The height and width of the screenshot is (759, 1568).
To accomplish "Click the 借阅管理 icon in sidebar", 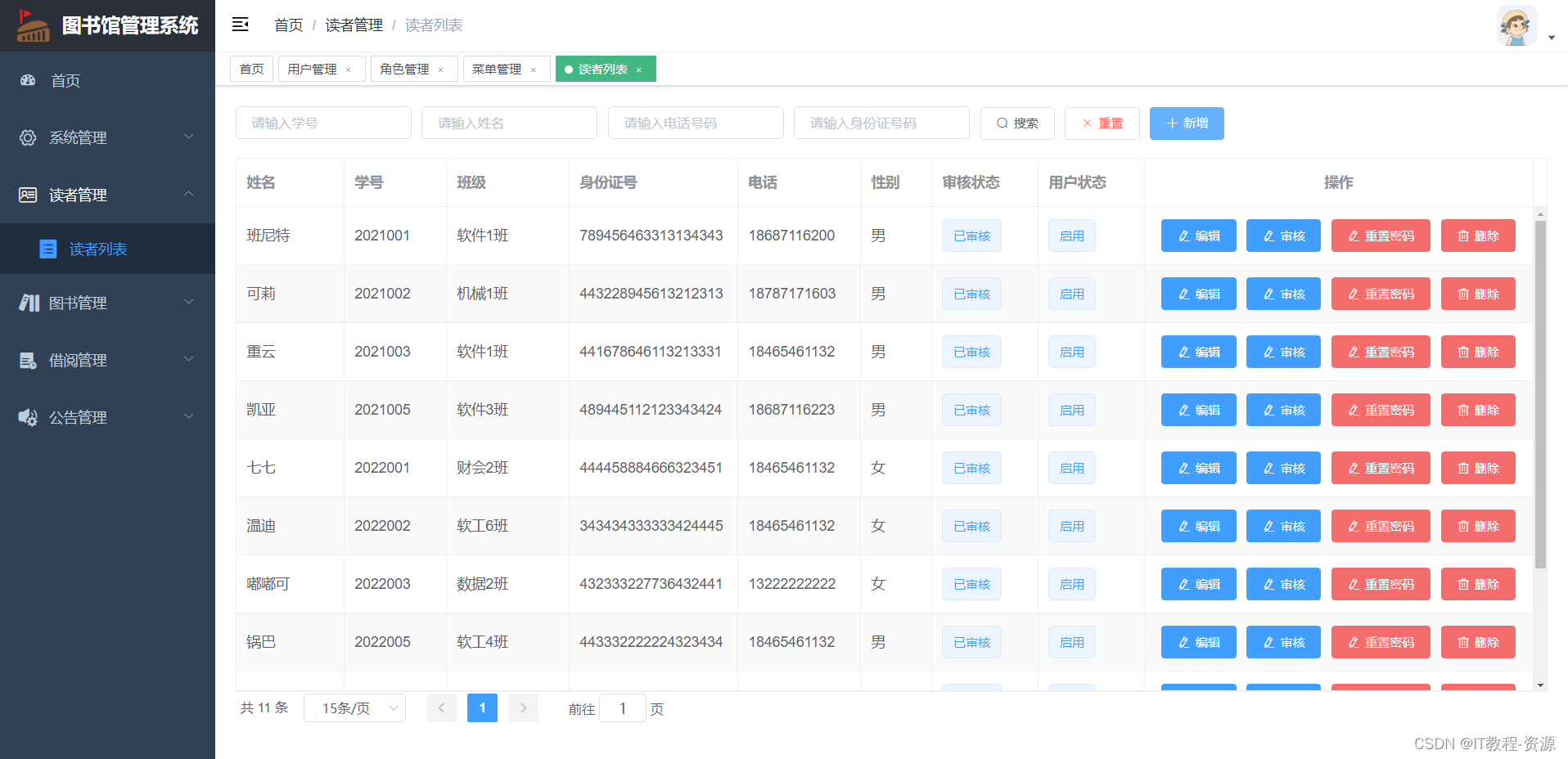I will [x=28, y=360].
